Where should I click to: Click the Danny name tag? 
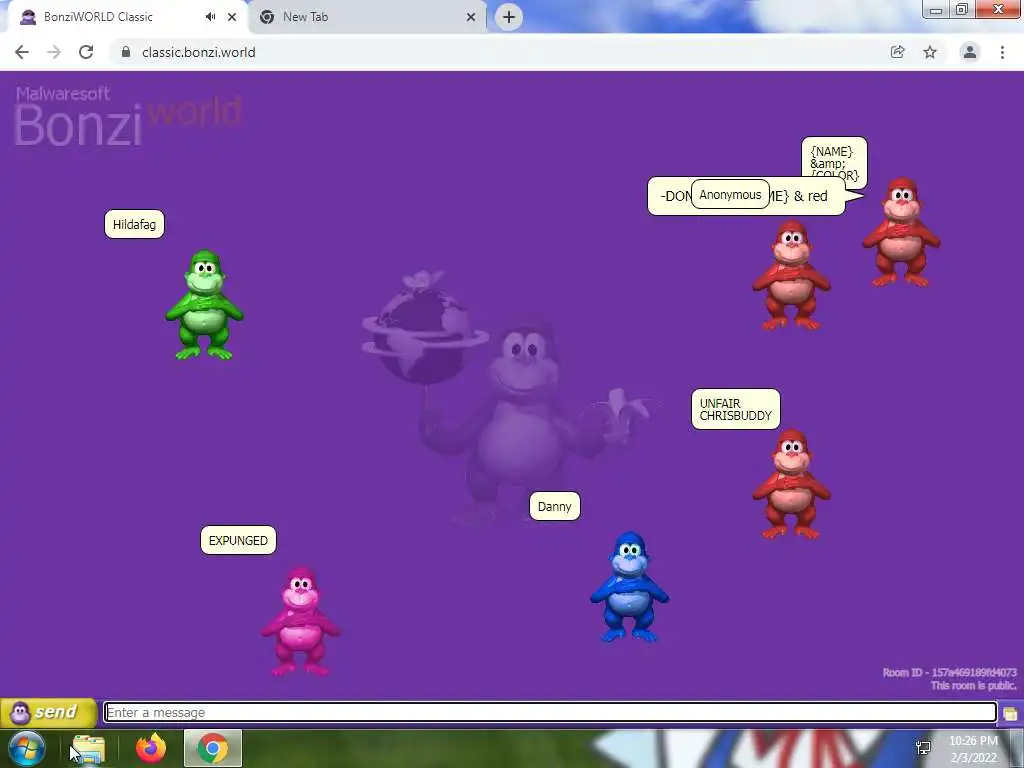(x=554, y=507)
